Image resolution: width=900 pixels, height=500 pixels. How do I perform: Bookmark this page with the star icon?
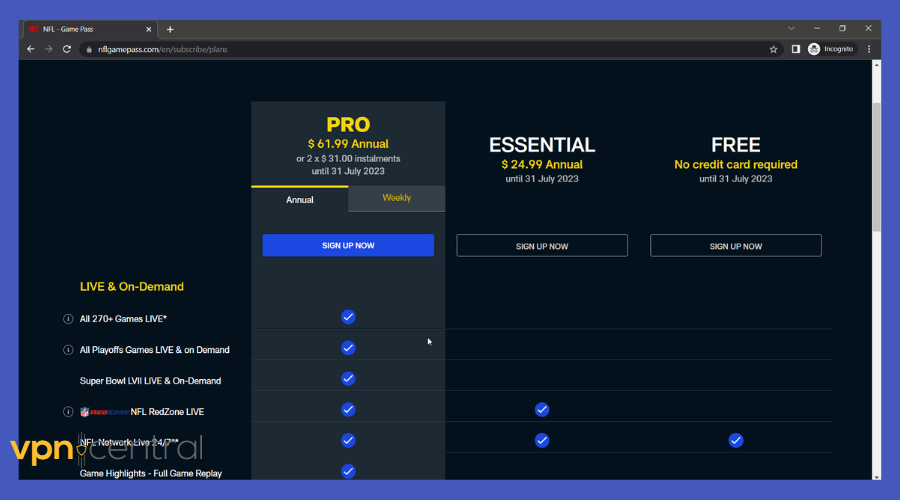point(773,49)
